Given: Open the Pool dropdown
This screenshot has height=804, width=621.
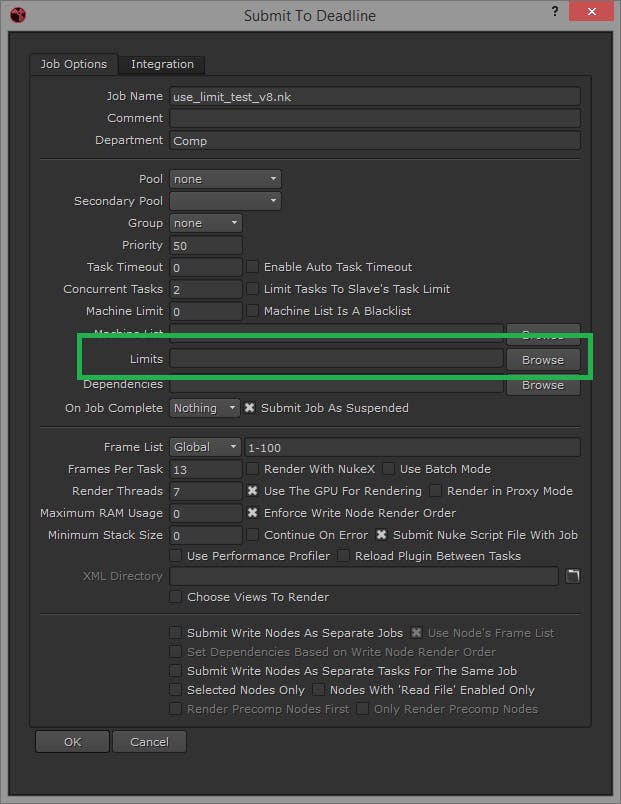Looking at the screenshot, I should pyautogui.click(x=225, y=179).
